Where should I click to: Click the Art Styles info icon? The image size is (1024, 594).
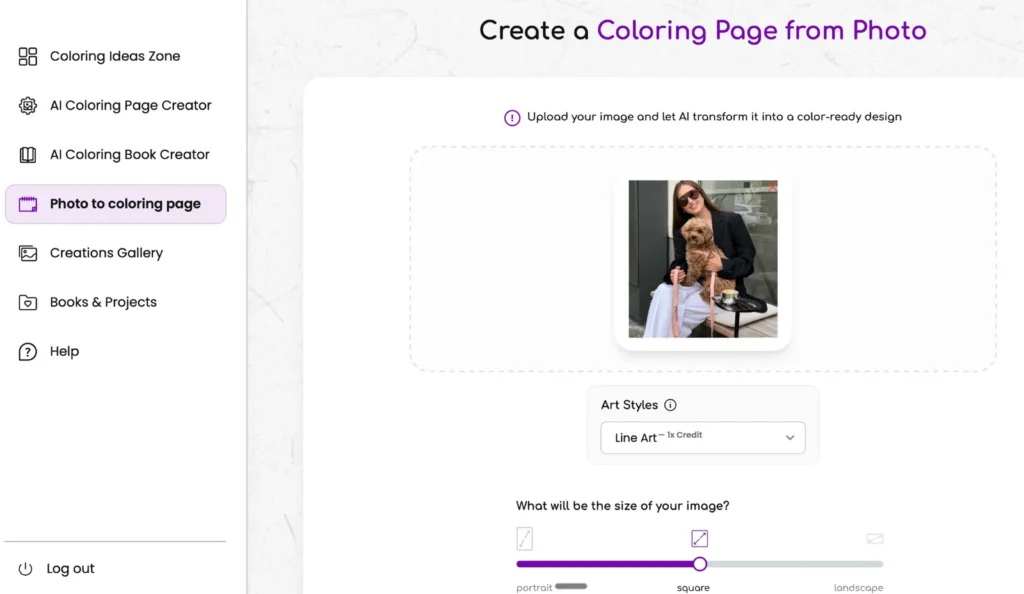click(670, 405)
